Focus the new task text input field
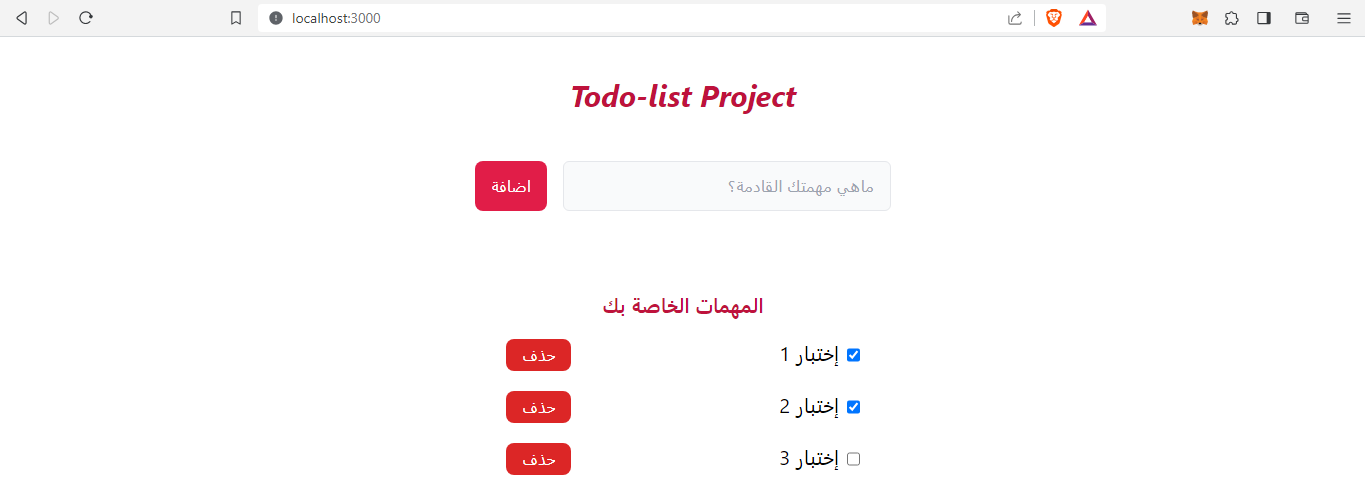This screenshot has height=494, width=1365. pos(726,186)
